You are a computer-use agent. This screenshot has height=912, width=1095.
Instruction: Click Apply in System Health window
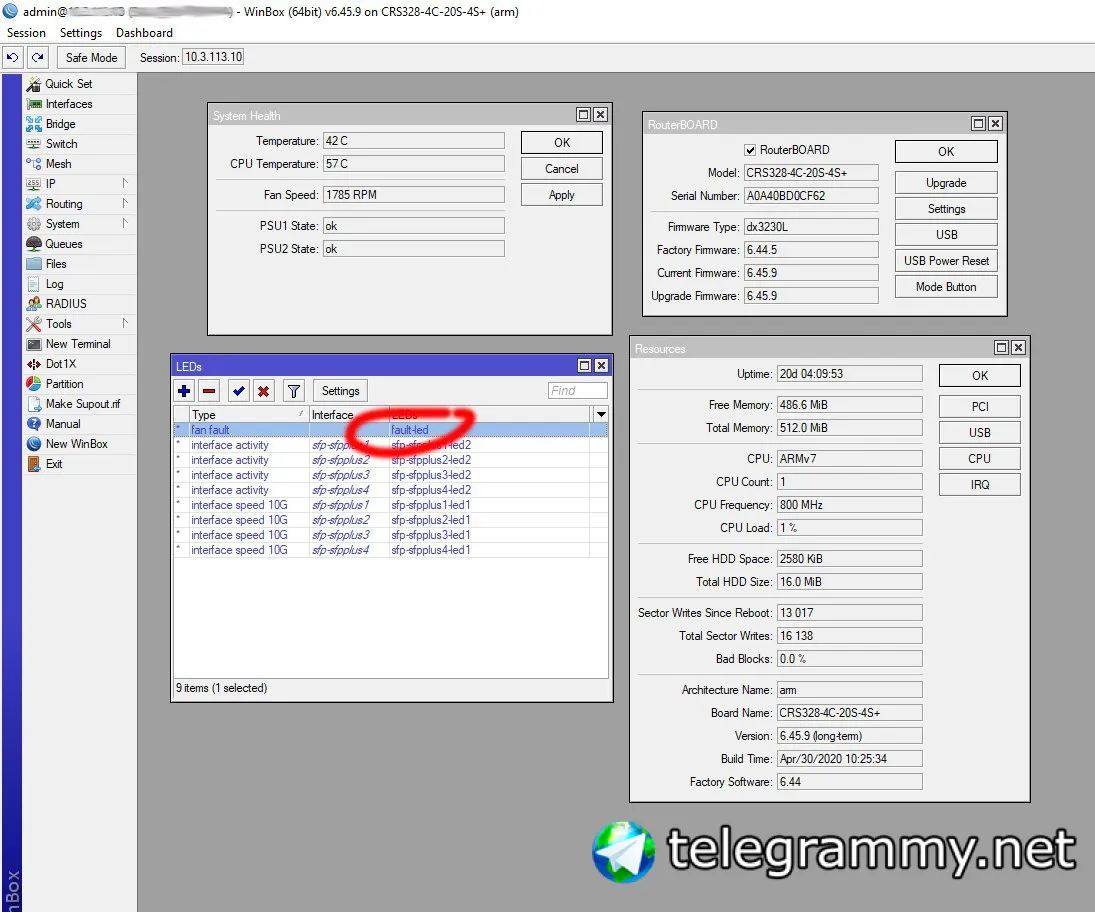[x=562, y=195]
